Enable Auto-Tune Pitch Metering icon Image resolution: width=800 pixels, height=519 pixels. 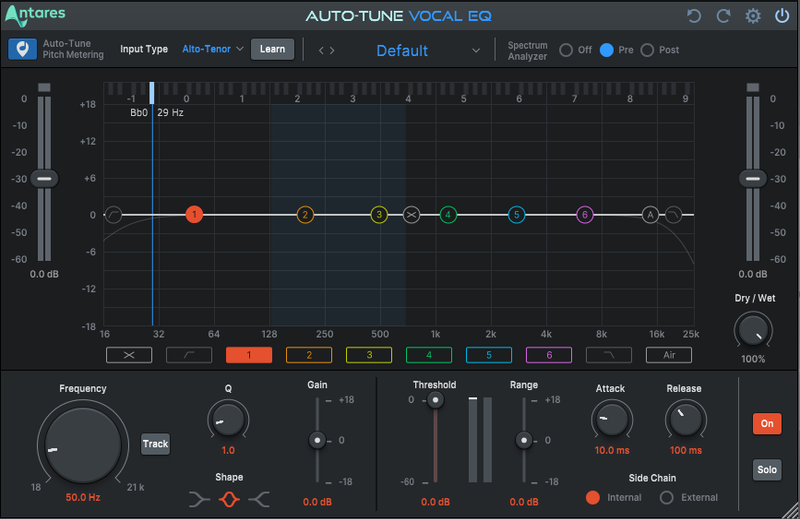22,50
